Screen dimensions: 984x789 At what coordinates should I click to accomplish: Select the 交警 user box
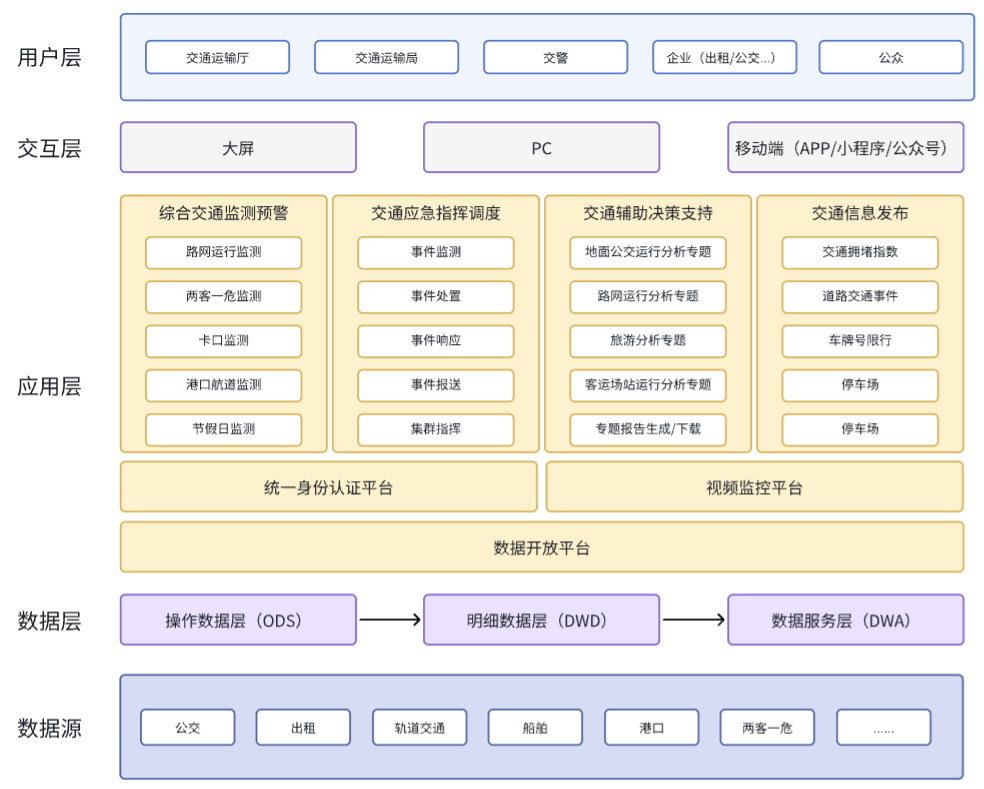555,58
